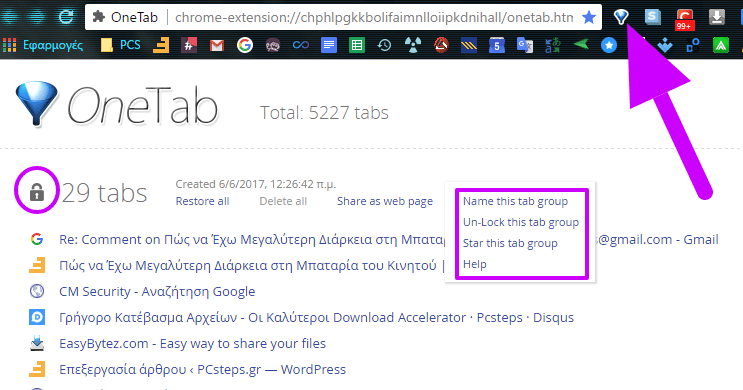Open Γρήγορο Κατέβασμα Αρχείων Disqus saved tab
The height and width of the screenshot is (390, 743).
(316, 317)
